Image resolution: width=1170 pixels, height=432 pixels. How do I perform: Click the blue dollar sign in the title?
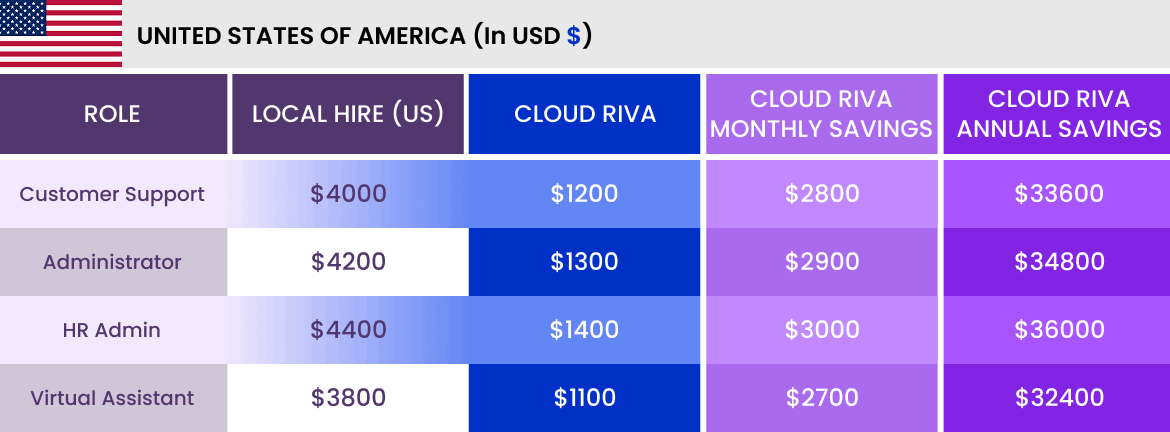[572, 36]
